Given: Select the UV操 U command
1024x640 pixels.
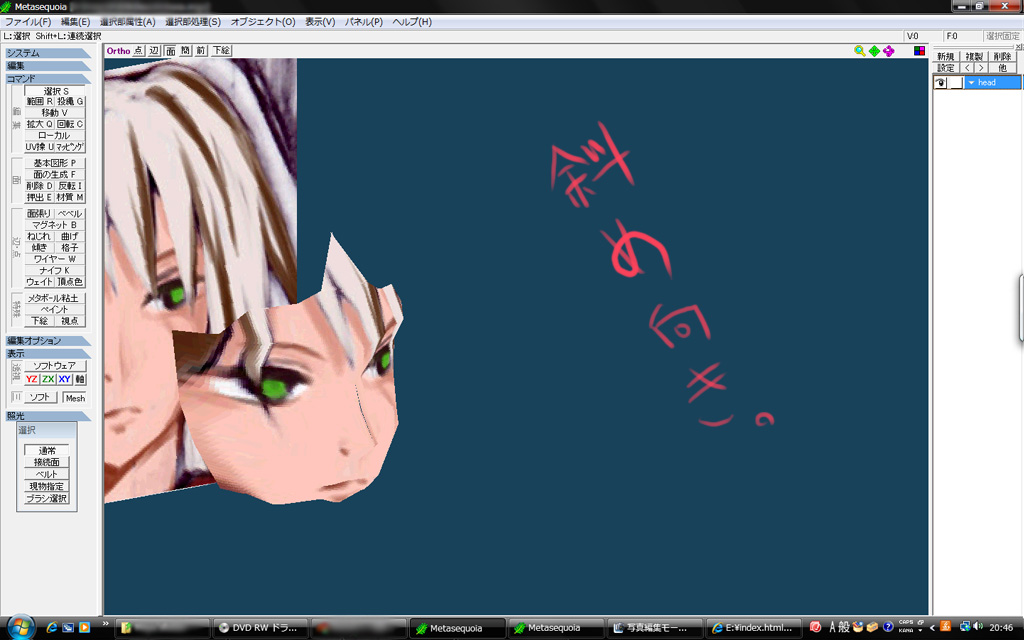Looking at the screenshot, I should click(x=39, y=147).
